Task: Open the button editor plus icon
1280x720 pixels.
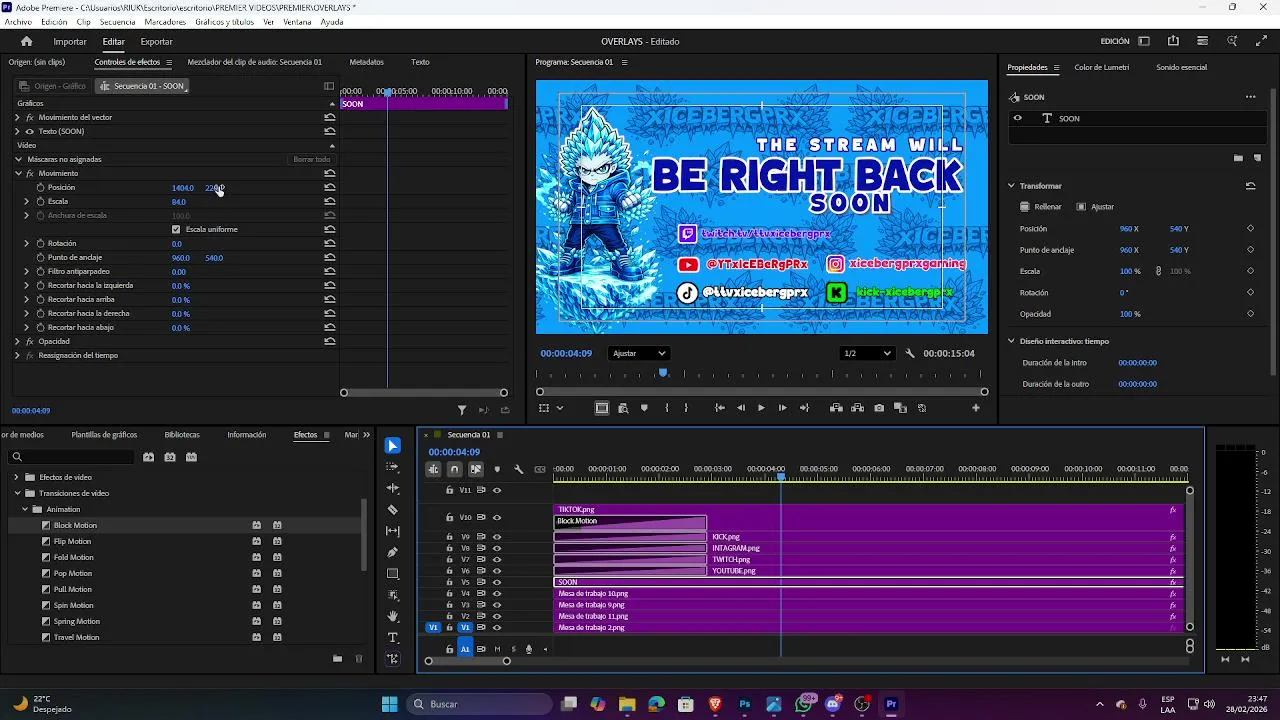Action: 976,408
